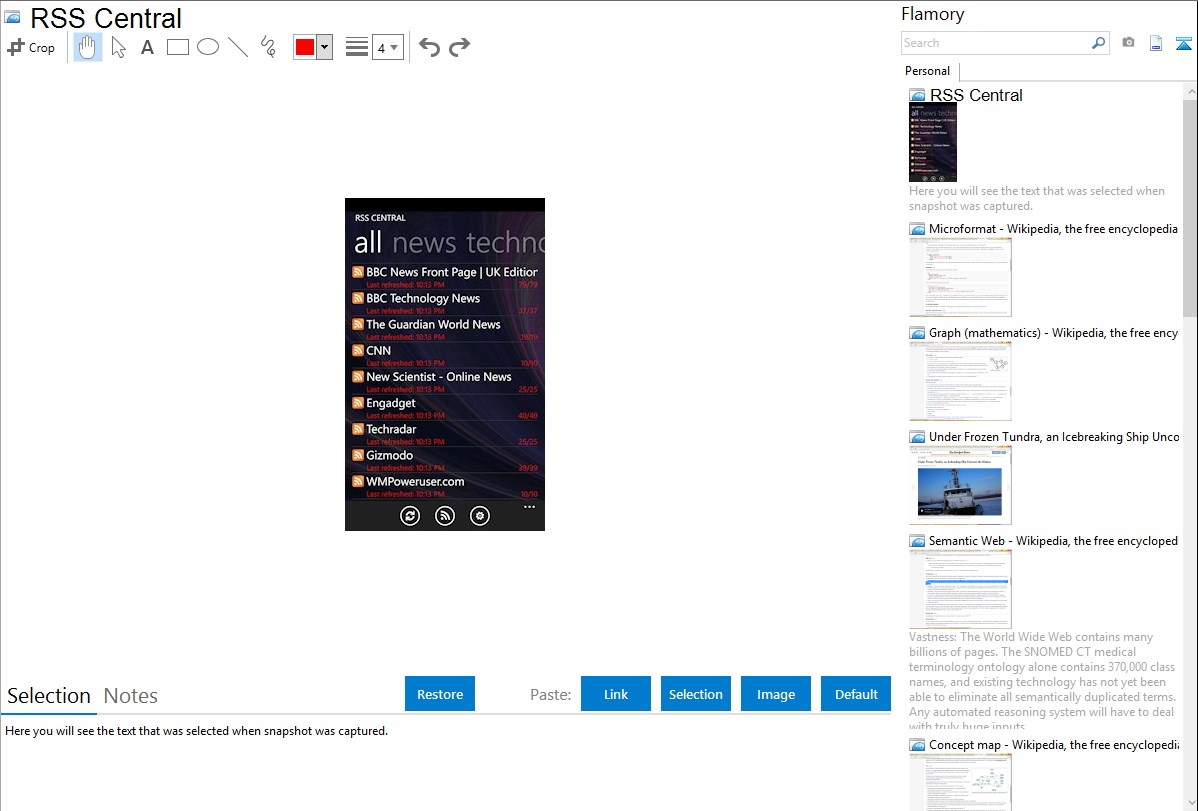Click the "Vastness: The World Wide Web" description text
Image resolution: width=1198 pixels, height=811 pixels.
click(x=1043, y=682)
